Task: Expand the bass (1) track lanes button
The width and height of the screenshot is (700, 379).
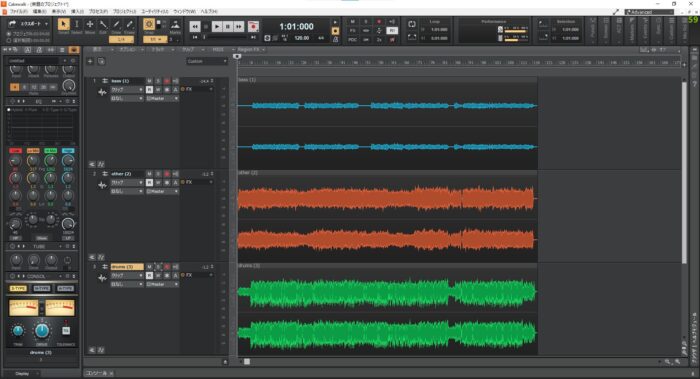Action: pyautogui.click(x=92, y=164)
